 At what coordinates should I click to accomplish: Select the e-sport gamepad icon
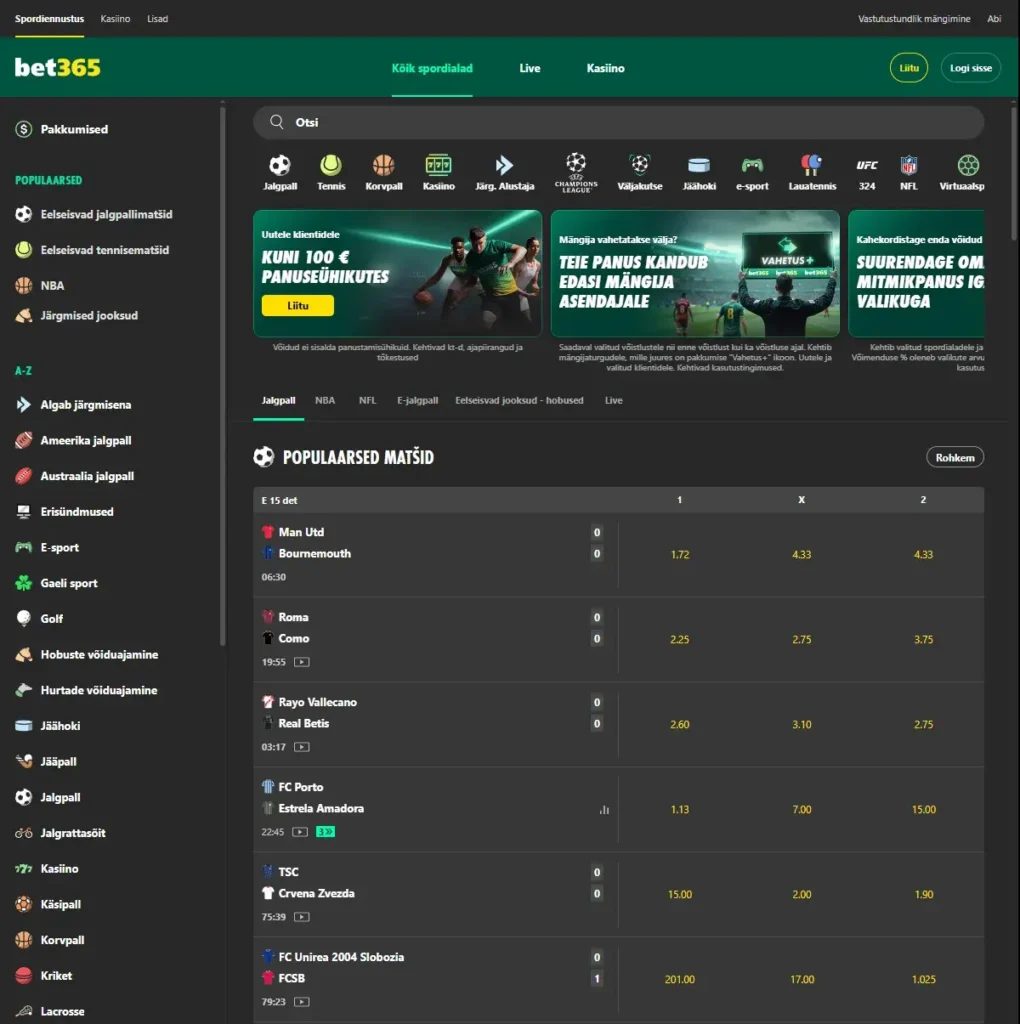752,166
